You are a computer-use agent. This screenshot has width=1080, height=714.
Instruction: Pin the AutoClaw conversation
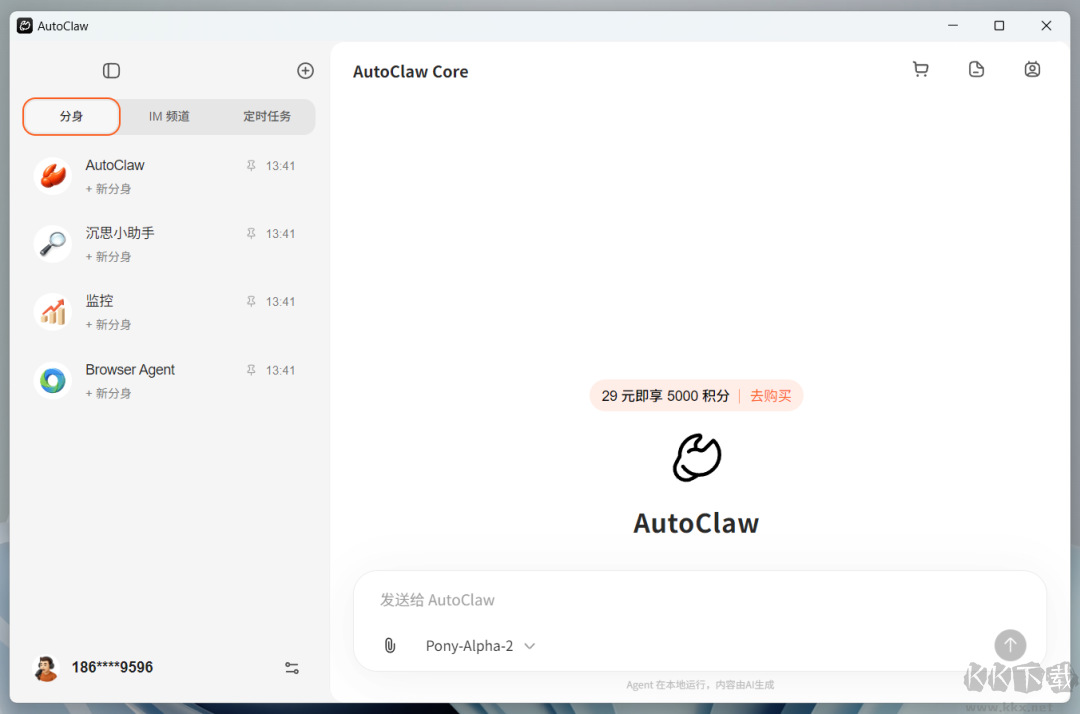click(x=251, y=165)
